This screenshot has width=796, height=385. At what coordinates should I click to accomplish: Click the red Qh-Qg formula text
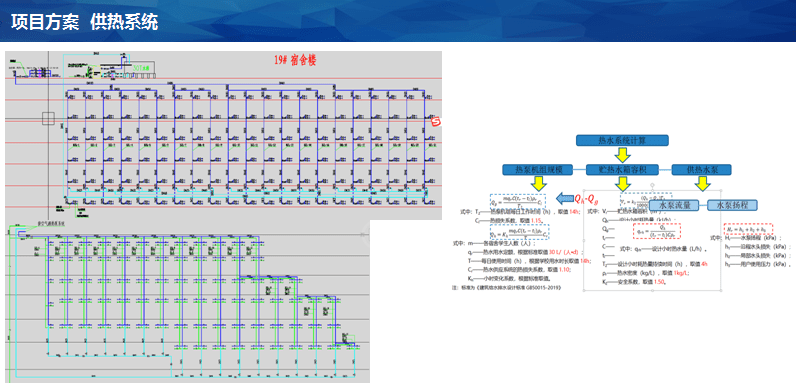coord(586,198)
